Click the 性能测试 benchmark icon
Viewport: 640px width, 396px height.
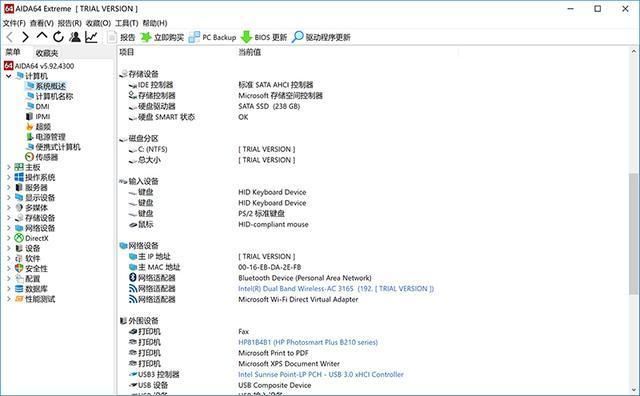point(19,299)
